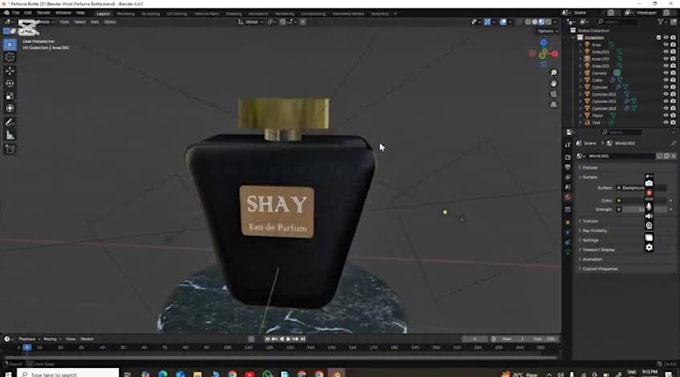Disable Area.001 light in renders
The height and width of the screenshot is (377, 680).
673,52
